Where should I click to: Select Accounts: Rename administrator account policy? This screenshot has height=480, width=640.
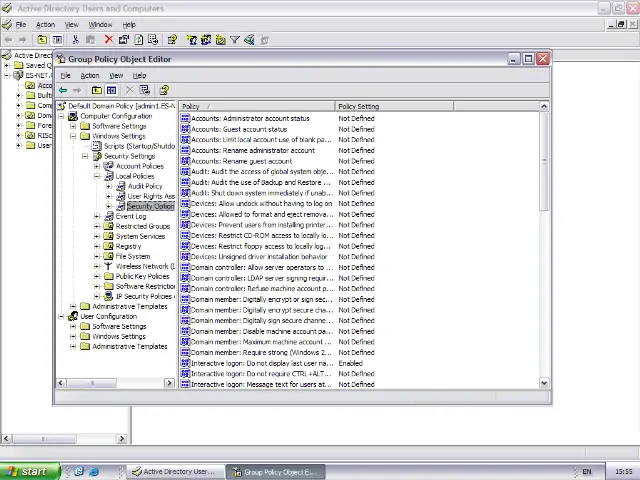[x=253, y=150]
